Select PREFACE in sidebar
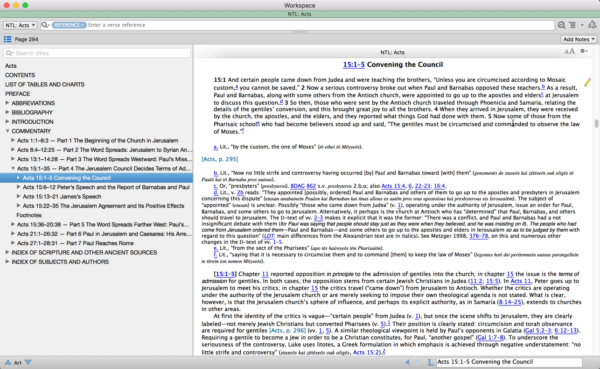This screenshot has height=369, width=600. [17, 93]
